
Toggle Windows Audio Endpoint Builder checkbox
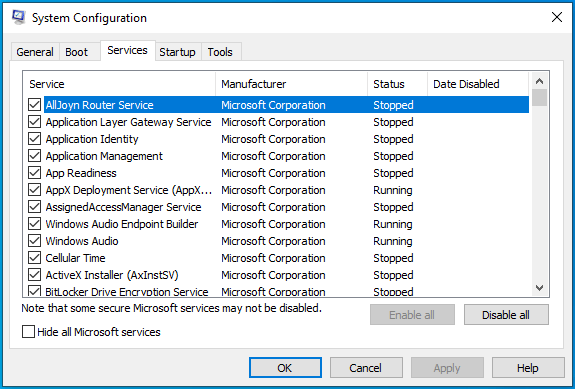34,224
